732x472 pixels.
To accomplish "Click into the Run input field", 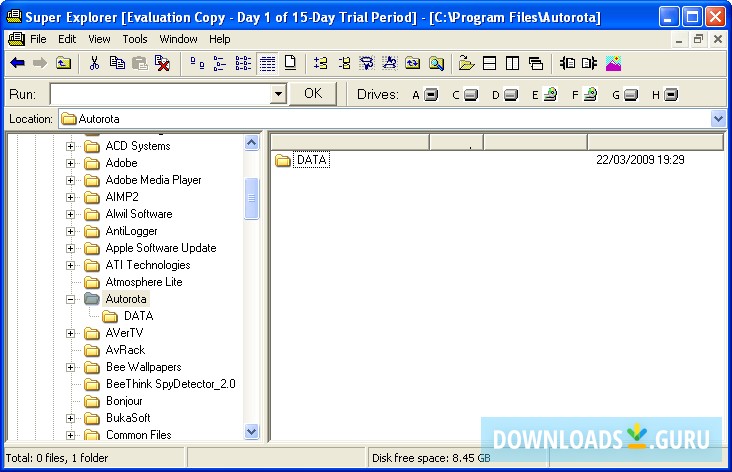I will (x=161, y=94).
